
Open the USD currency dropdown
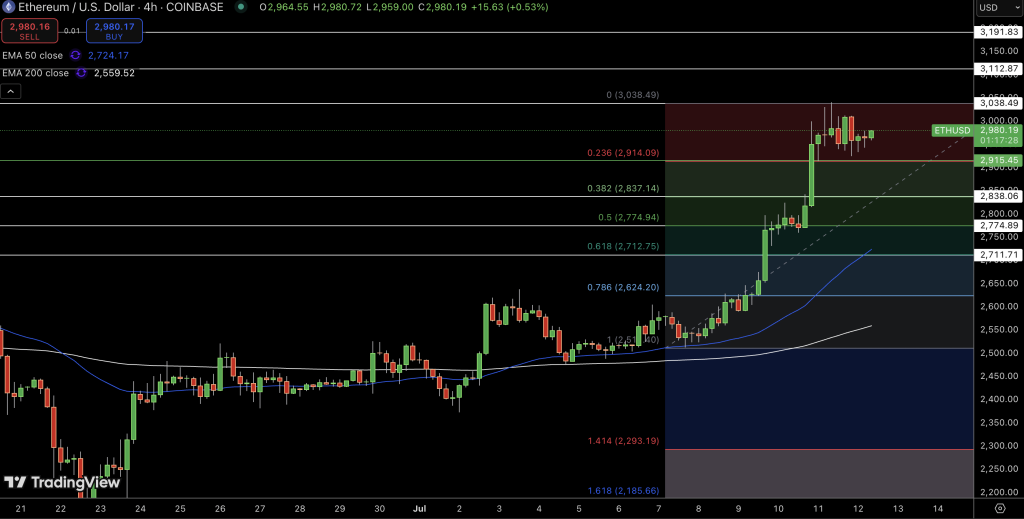[x=997, y=8]
